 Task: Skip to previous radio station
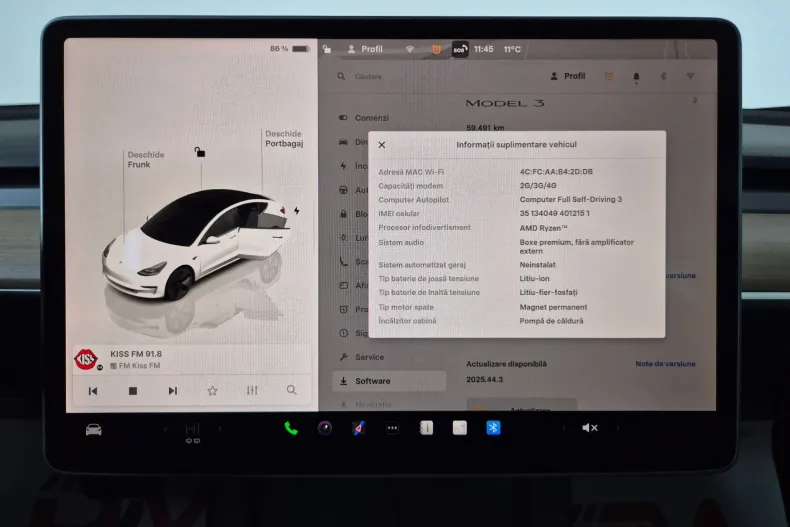pos(93,391)
